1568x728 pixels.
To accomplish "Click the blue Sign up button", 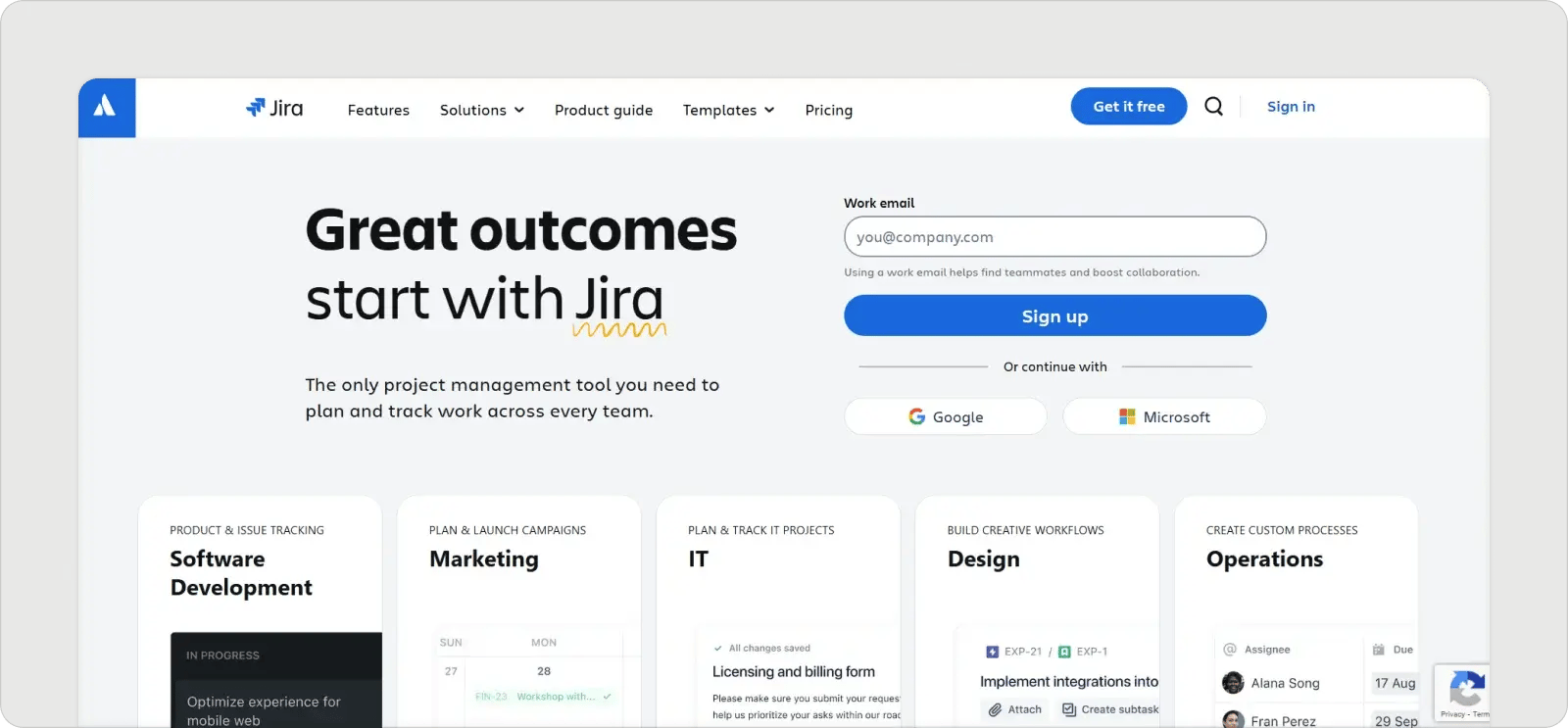I will point(1055,315).
